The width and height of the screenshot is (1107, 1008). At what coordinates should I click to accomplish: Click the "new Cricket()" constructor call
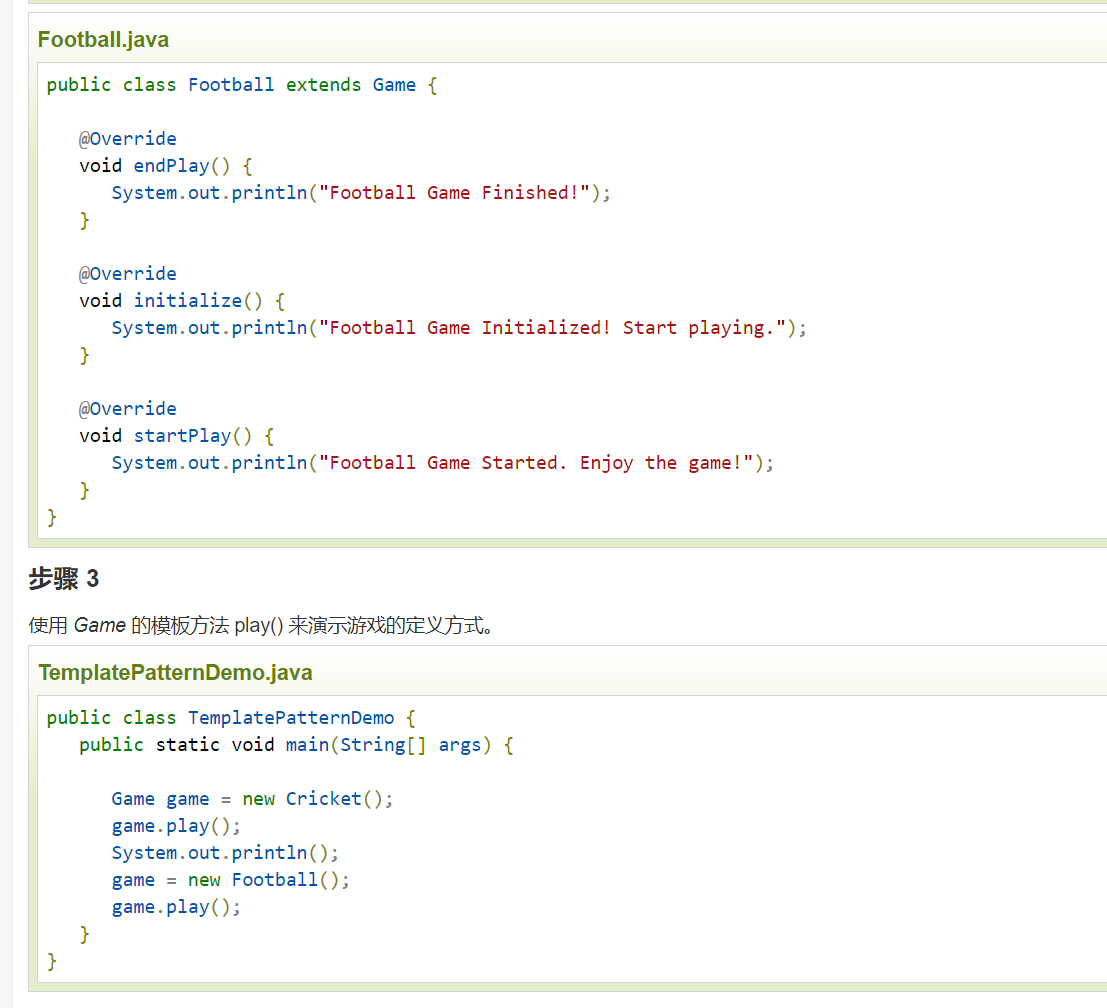[318, 799]
